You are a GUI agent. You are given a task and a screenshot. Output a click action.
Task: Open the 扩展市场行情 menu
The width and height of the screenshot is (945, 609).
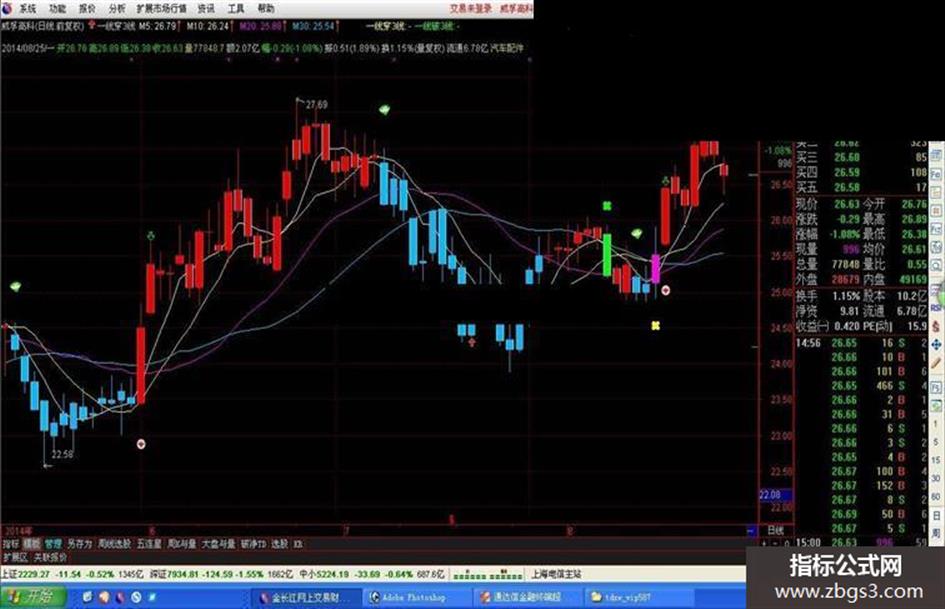pos(162,8)
